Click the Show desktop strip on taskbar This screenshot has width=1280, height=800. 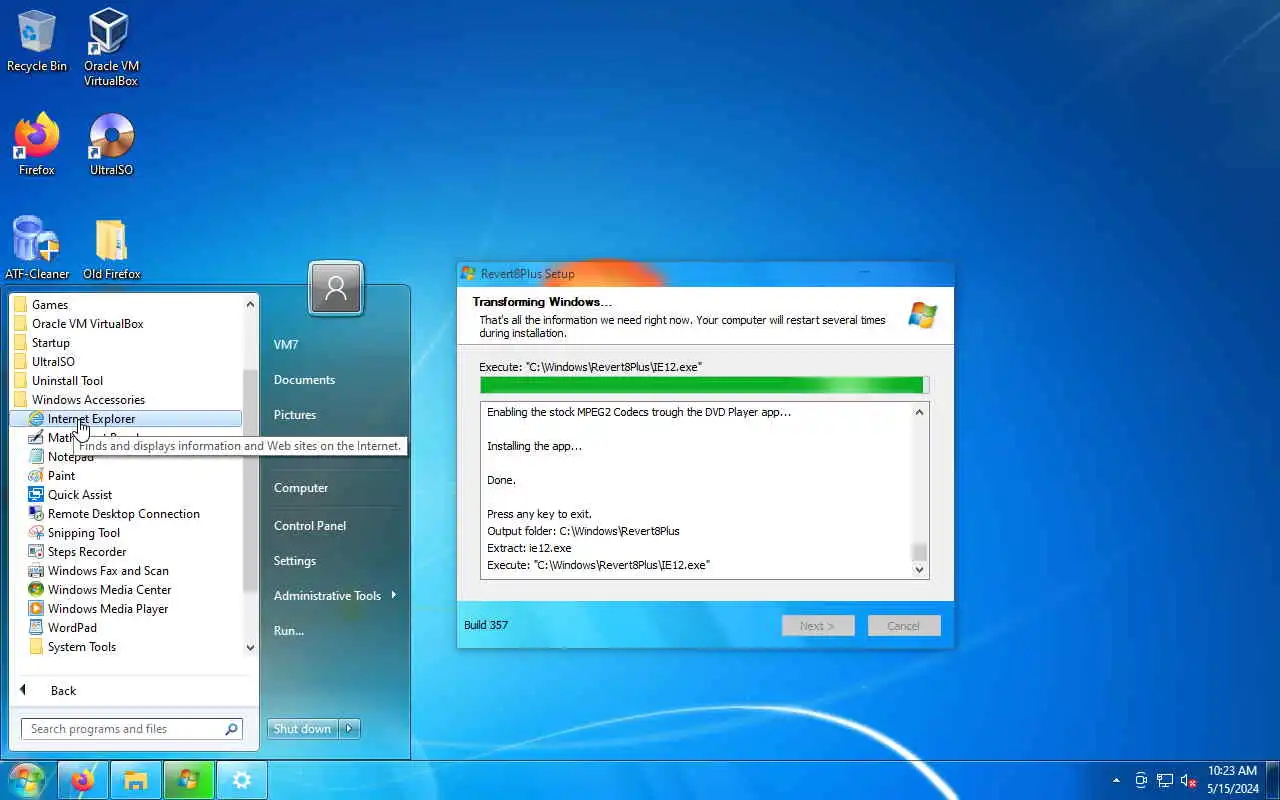click(1273, 780)
